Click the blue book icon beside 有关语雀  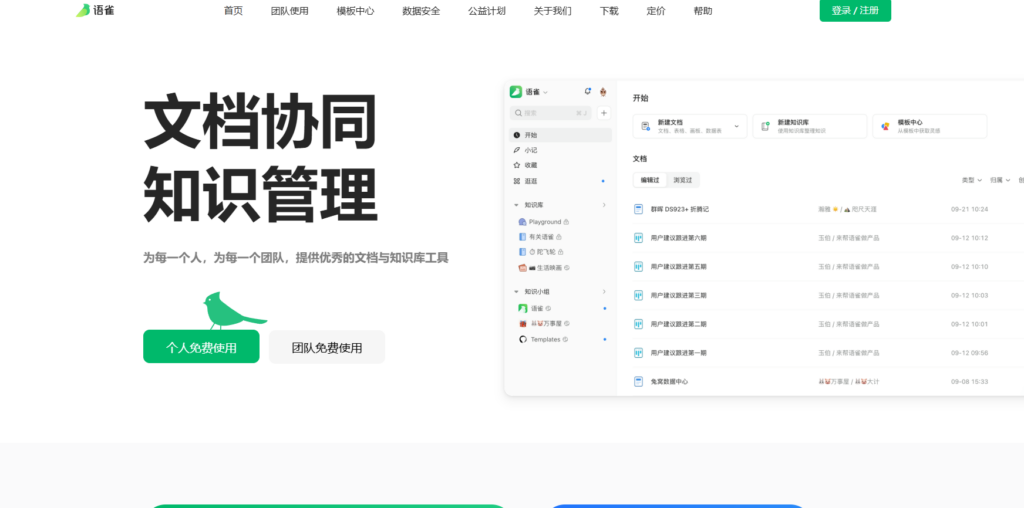tap(522, 237)
